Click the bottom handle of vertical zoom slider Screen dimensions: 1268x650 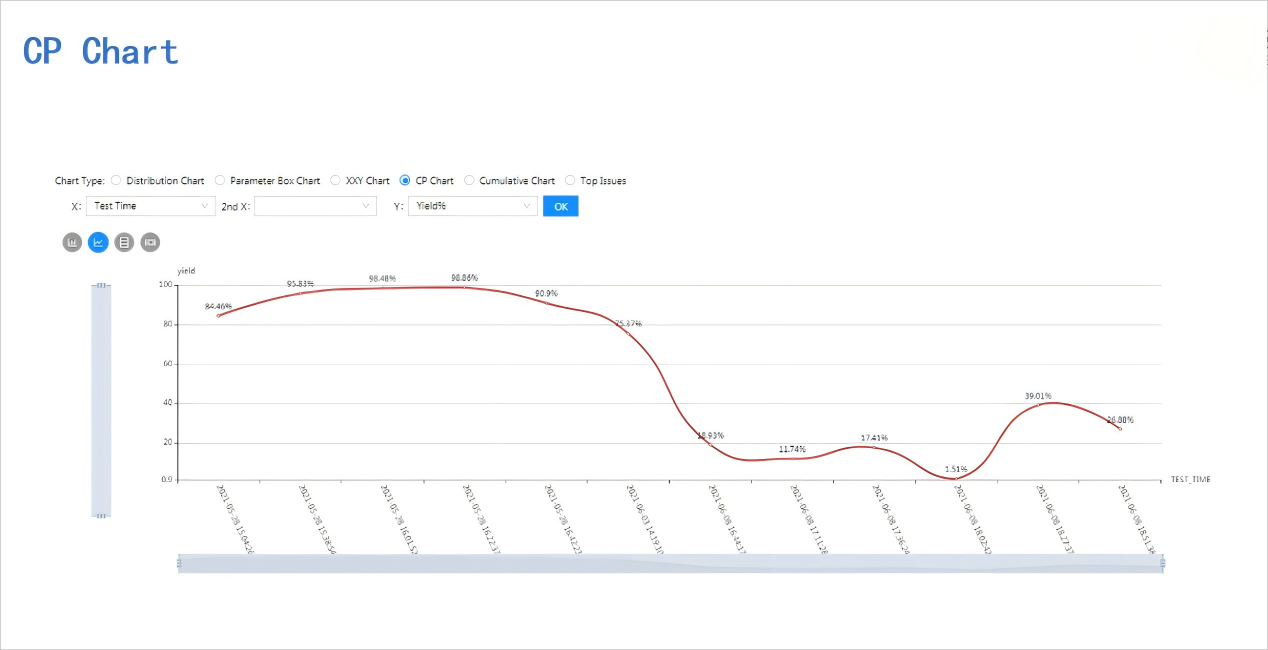coord(101,516)
